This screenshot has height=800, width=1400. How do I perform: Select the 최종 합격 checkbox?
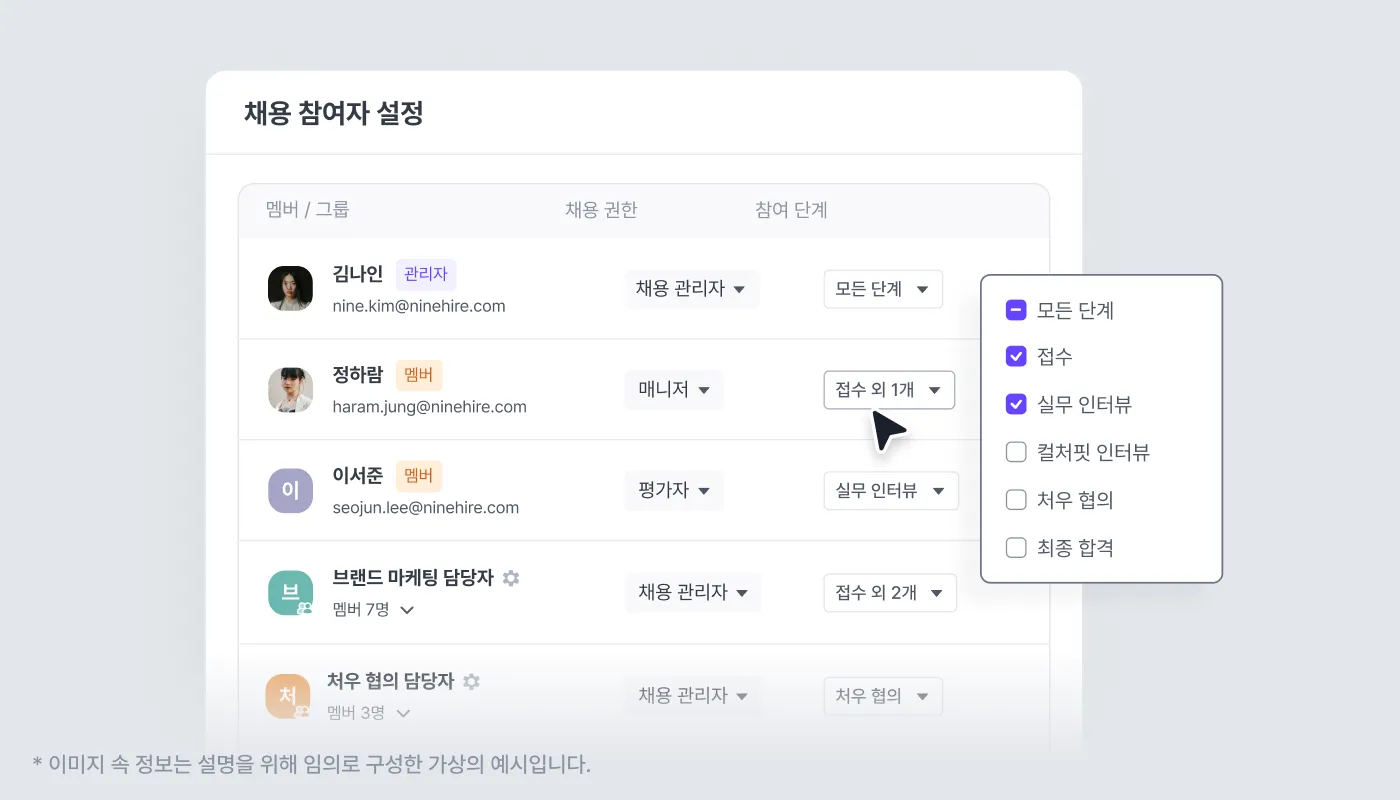[1016, 547]
